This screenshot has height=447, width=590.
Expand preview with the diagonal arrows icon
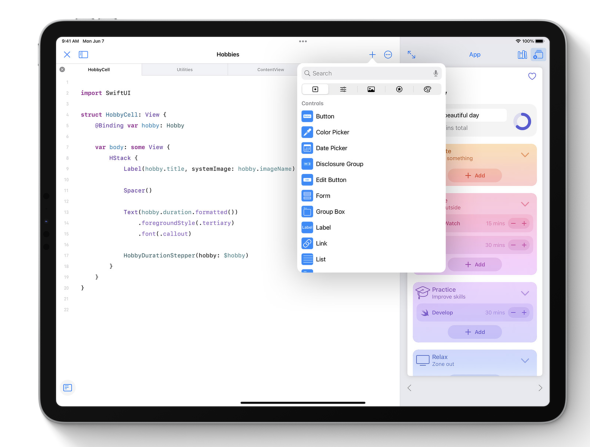[x=411, y=55]
